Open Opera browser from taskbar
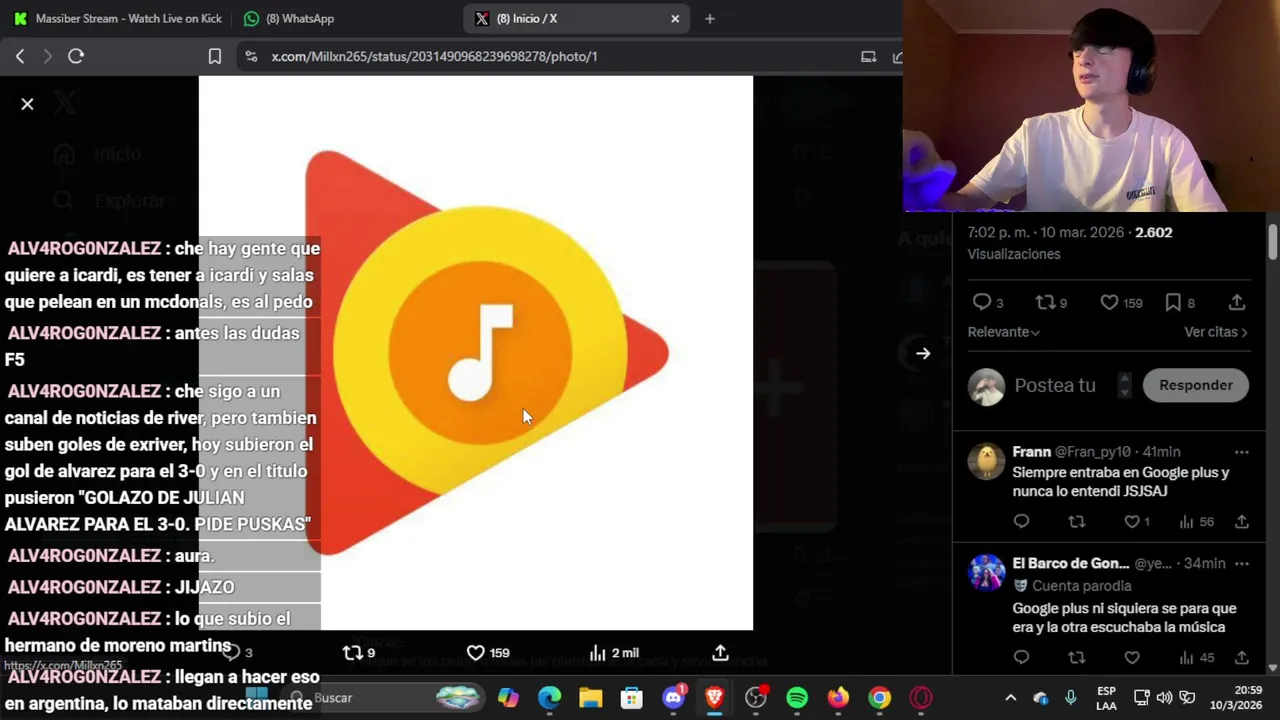Screen dimensions: 1280x720 pos(920,698)
